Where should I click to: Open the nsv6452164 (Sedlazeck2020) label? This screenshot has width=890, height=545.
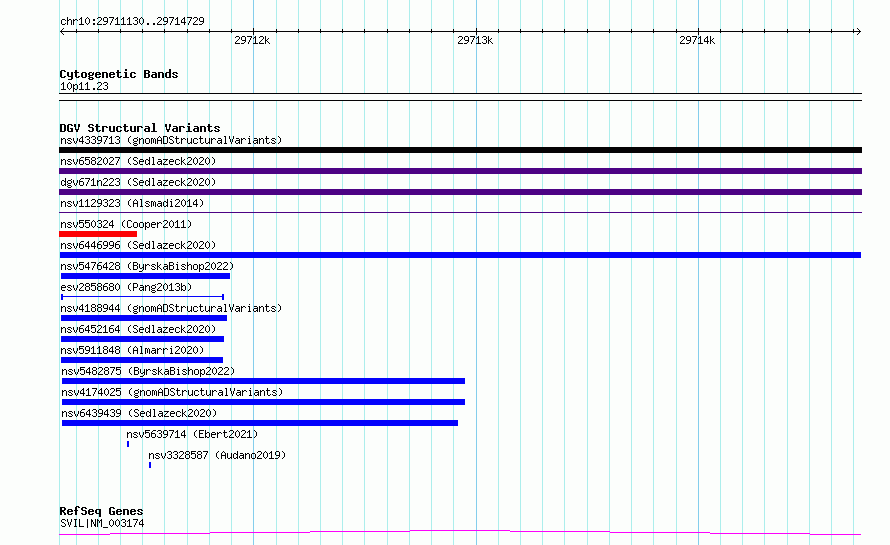[x=138, y=329]
